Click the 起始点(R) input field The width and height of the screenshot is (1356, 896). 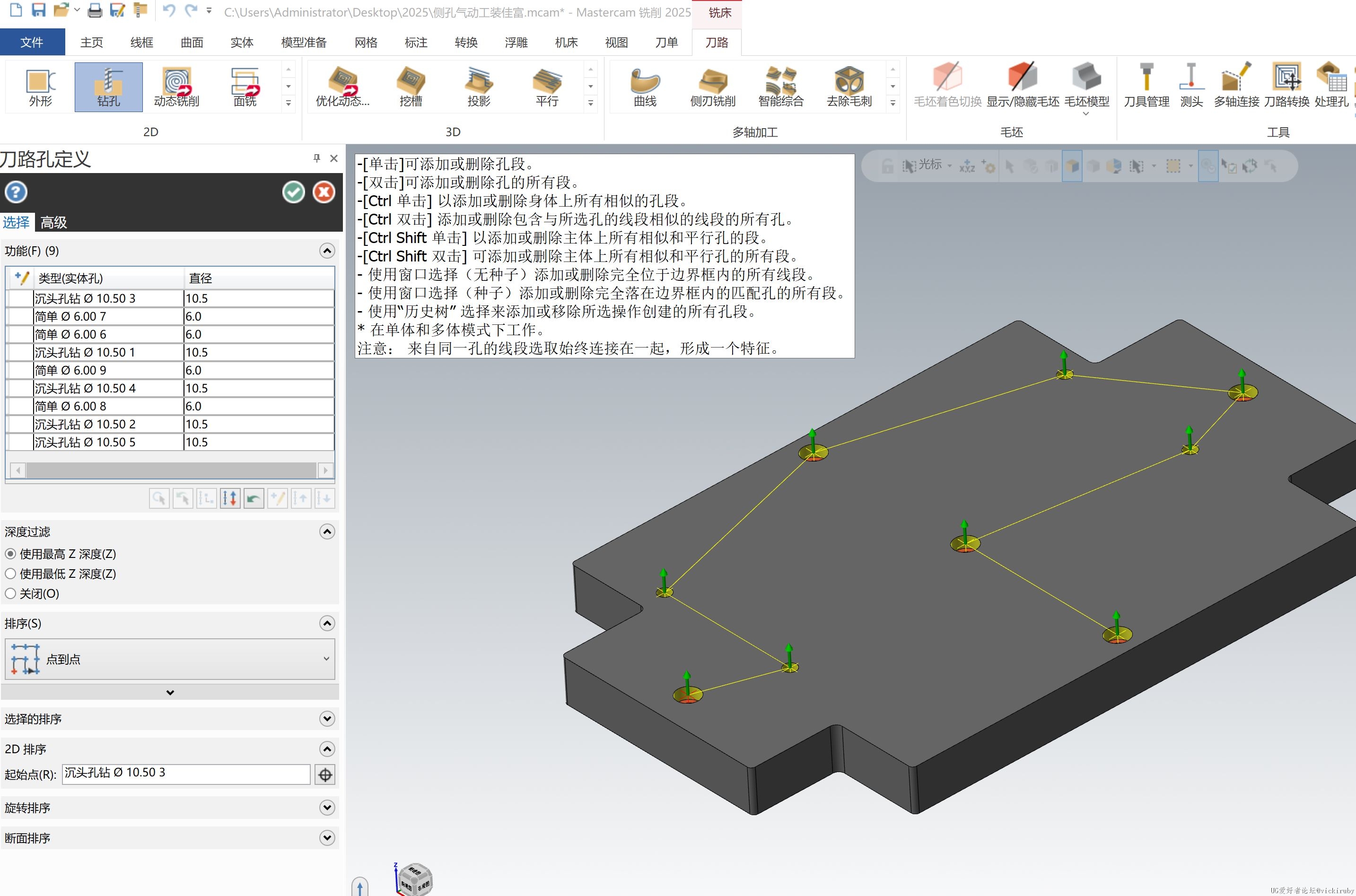click(186, 774)
